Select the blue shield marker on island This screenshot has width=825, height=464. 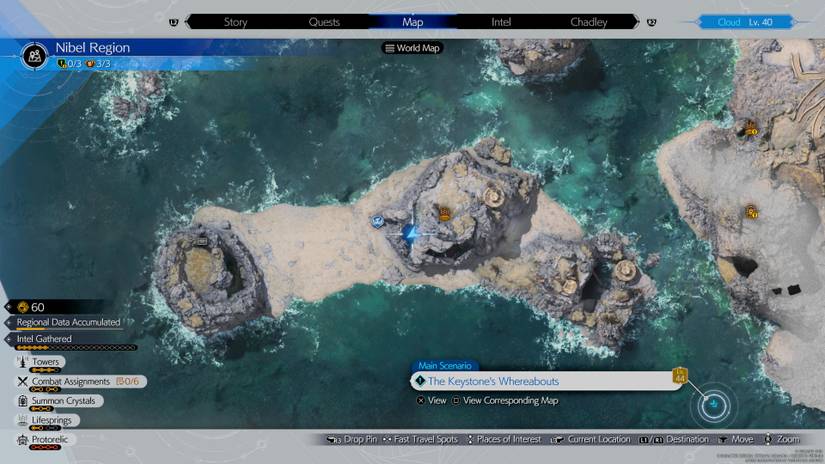[378, 221]
